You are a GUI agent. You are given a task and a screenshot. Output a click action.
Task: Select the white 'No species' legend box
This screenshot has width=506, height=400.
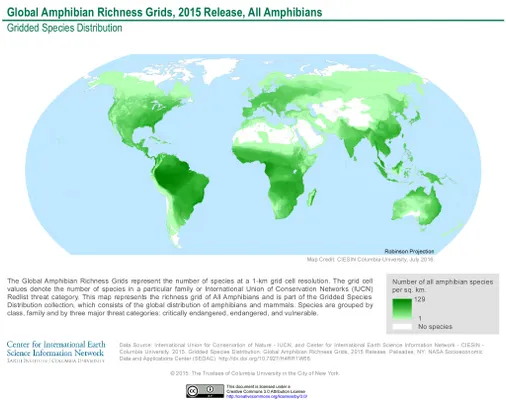[x=402, y=327]
